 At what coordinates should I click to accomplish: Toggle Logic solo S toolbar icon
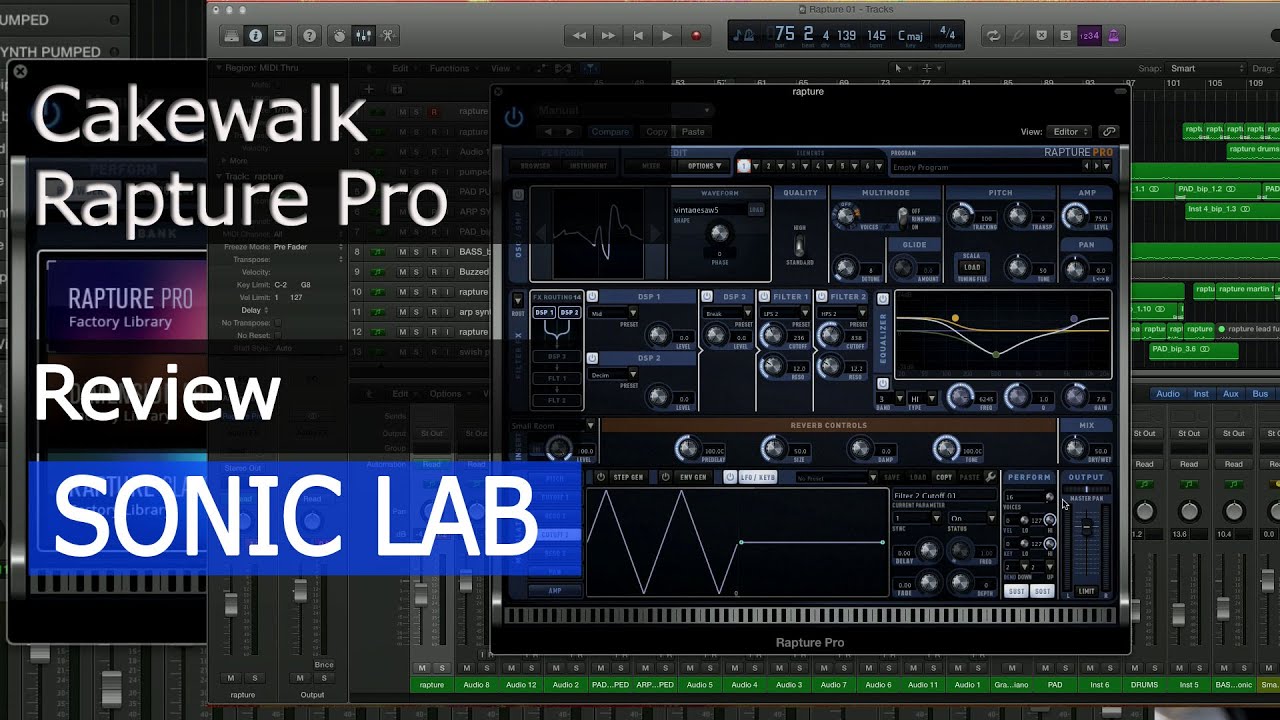click(x=1065, y=36)
